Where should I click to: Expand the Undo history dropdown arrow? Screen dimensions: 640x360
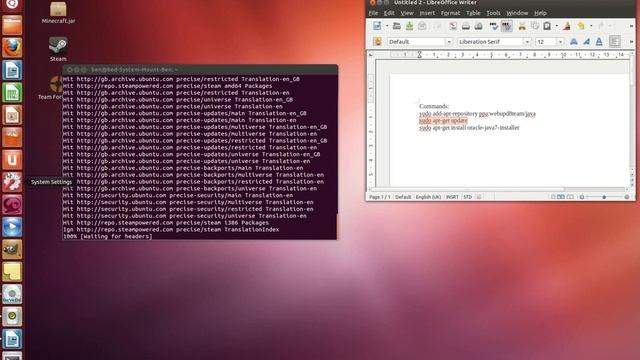[591, 27]
